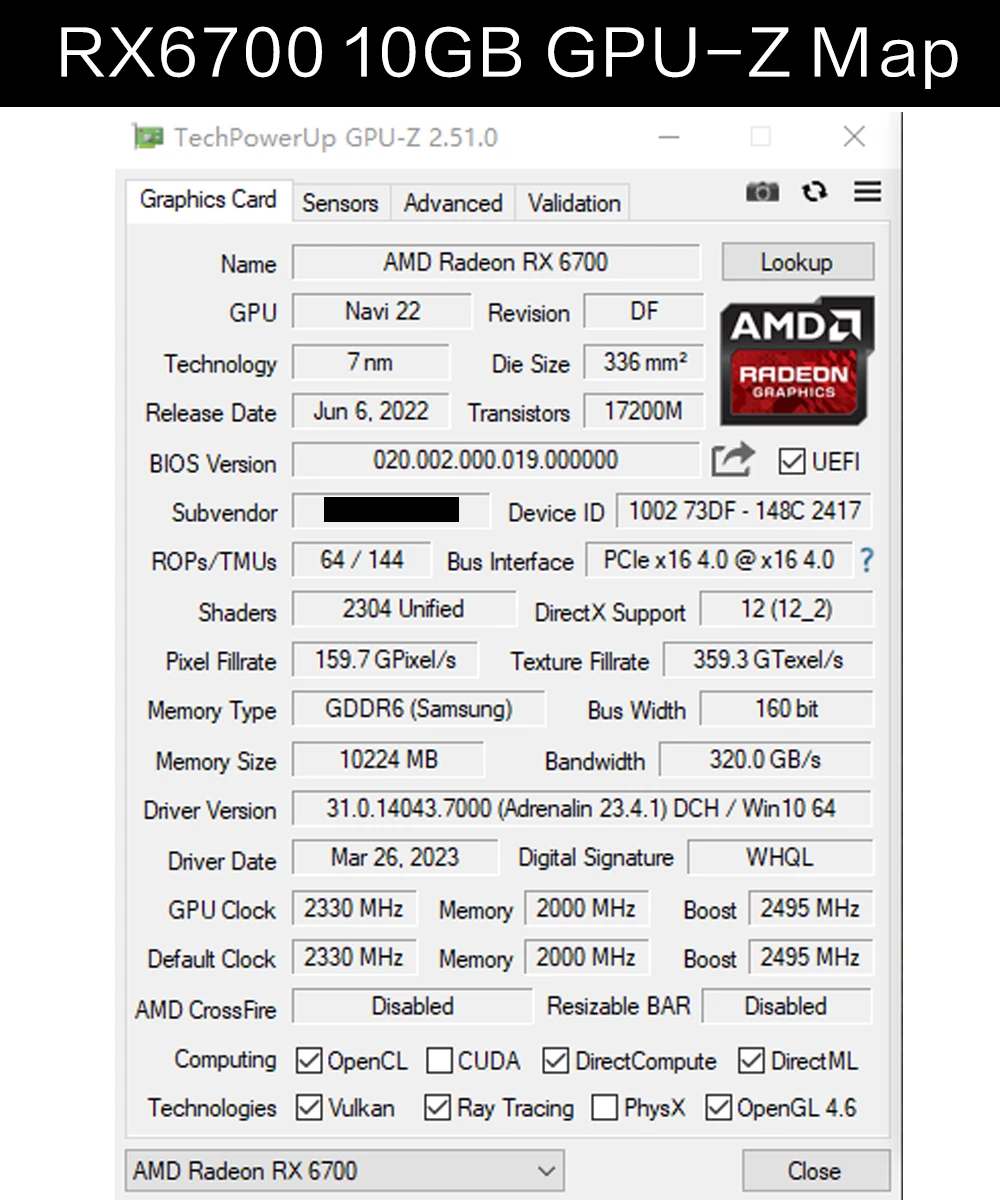Click the Default Clock row Memory 2000 MHz
Screen dimensions: 1000x1200
(586, 957)
